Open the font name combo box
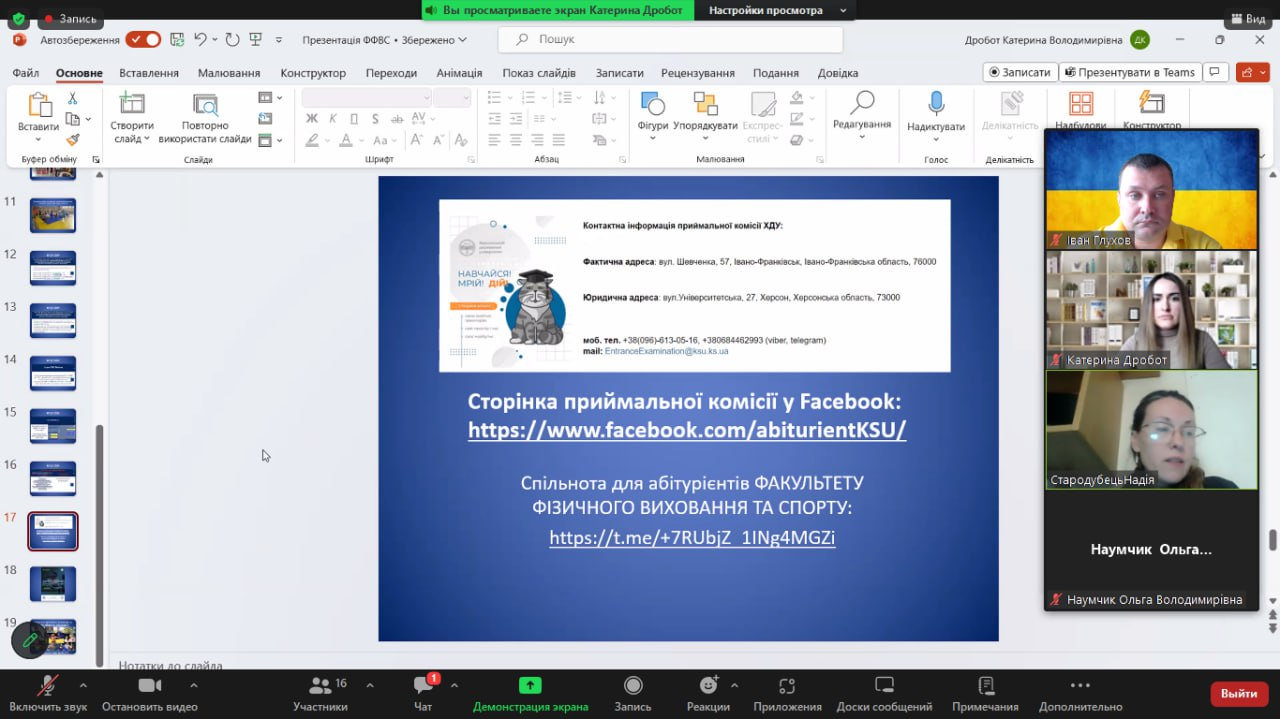This screenshot has height=719, width=1280. coord(367,97)
